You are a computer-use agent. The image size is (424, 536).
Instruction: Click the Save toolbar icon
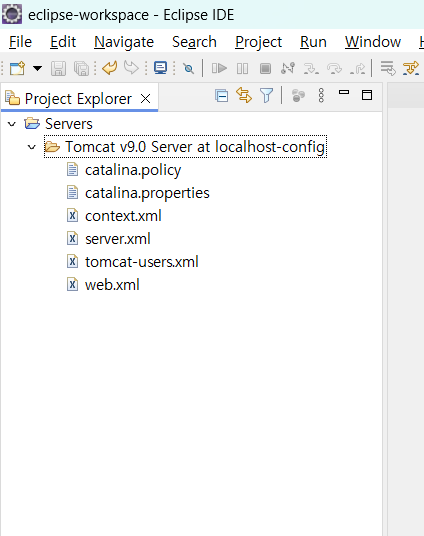58,68
